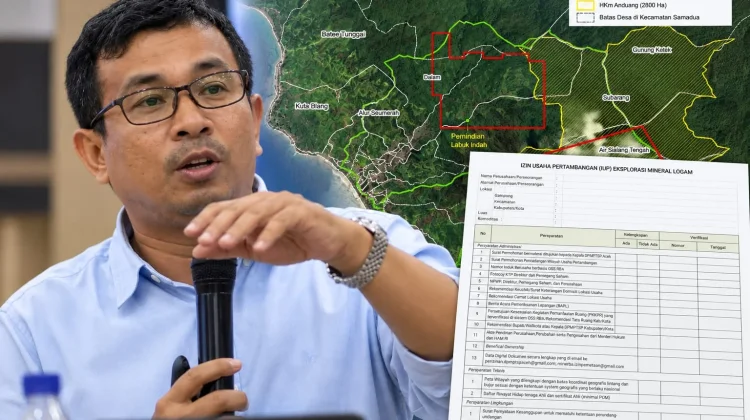Click the "Pemindian Labuk Indah" yellow label
Image resolution: width=750 pixels, height=420 pixels.
tap(469, 141)
